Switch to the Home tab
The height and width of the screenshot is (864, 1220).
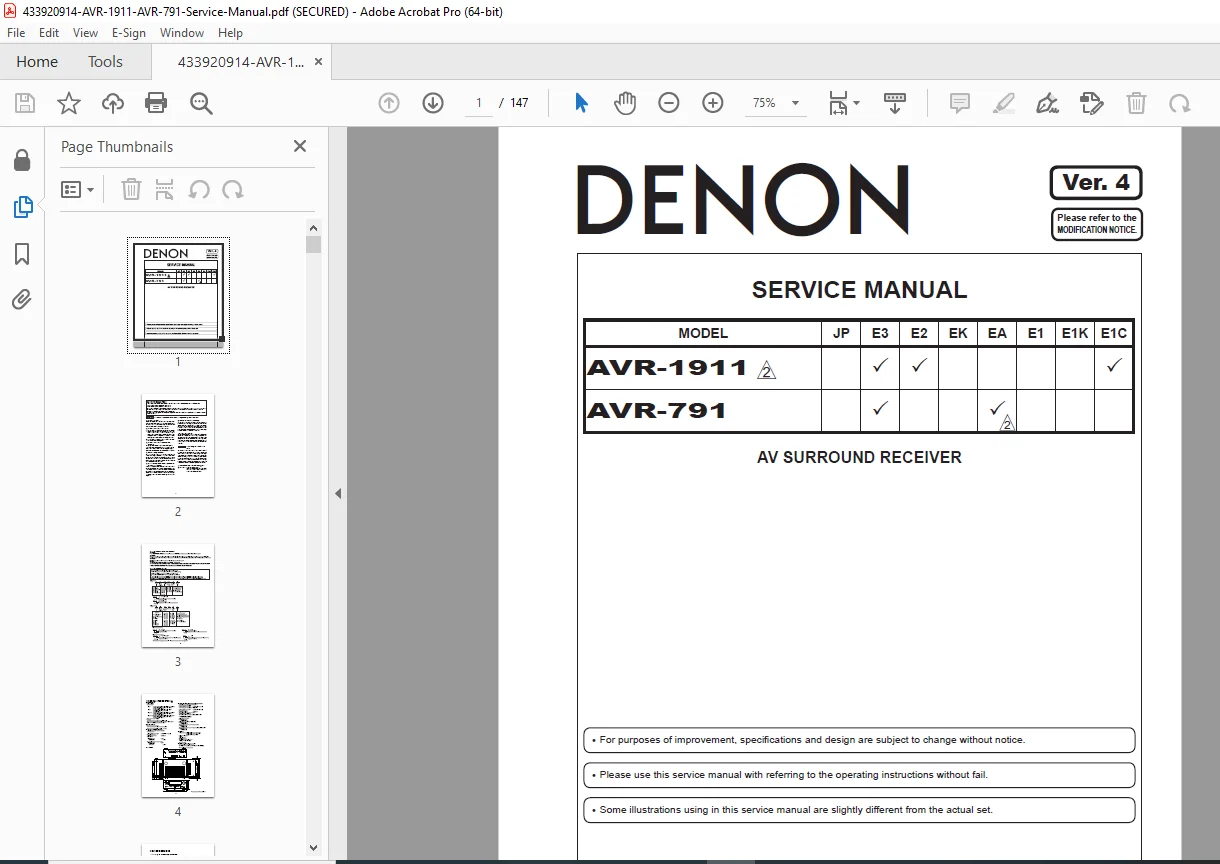[37, 62]
